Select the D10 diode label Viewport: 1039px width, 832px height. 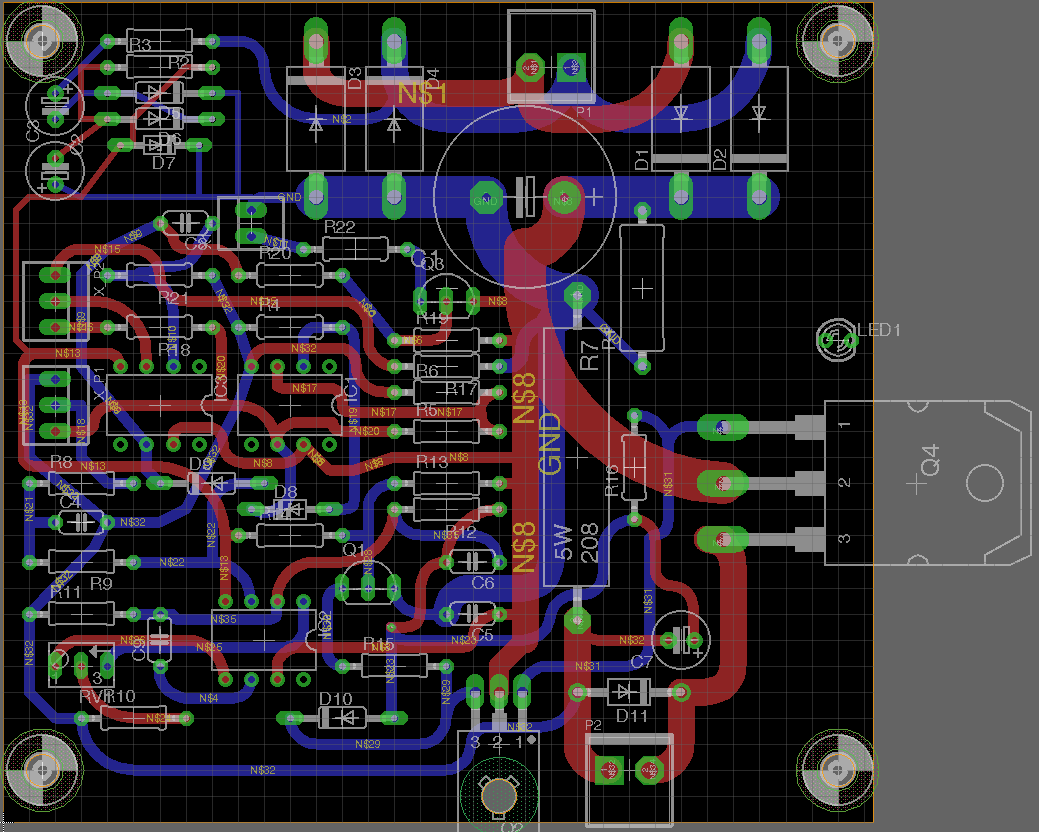335,699
